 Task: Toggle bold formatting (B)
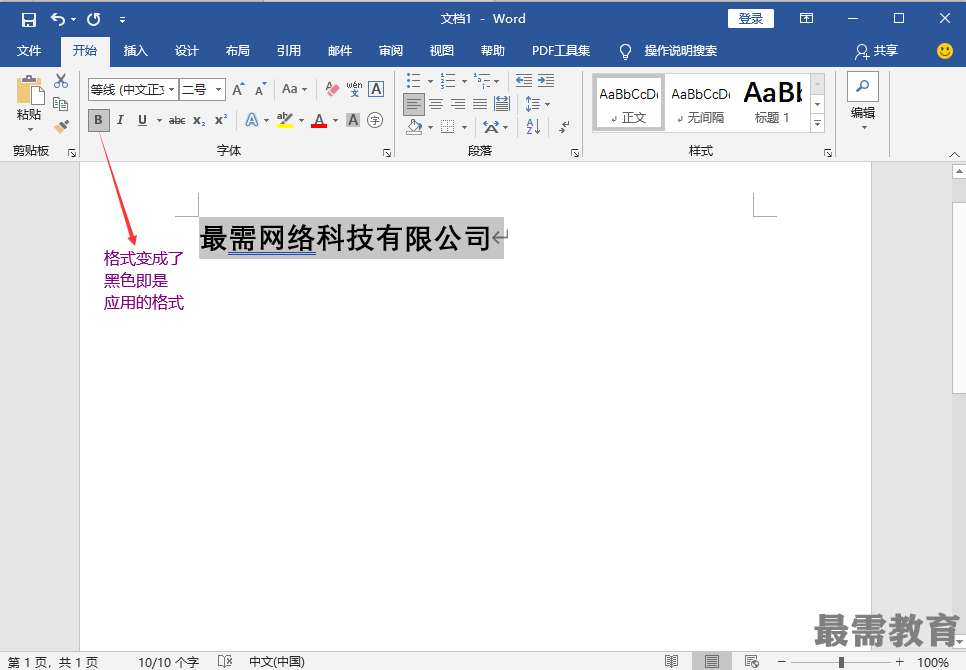pos(99,120)
